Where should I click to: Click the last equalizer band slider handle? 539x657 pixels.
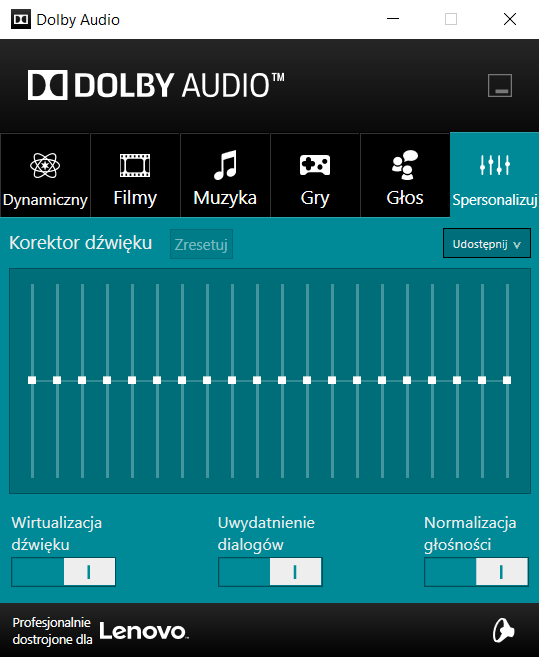507,380
